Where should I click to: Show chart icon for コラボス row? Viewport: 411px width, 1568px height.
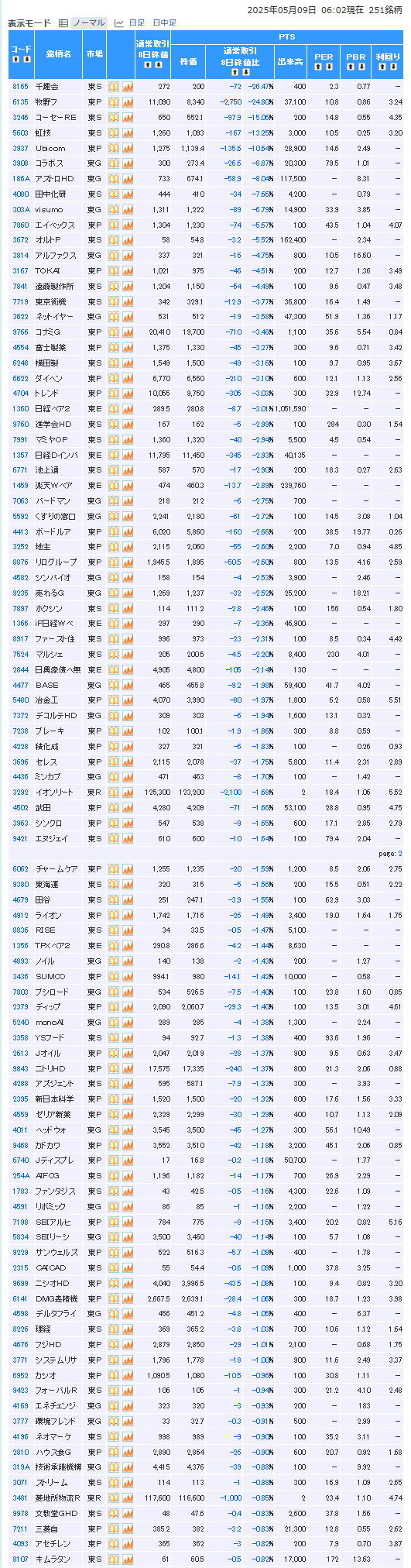[128, 163]
